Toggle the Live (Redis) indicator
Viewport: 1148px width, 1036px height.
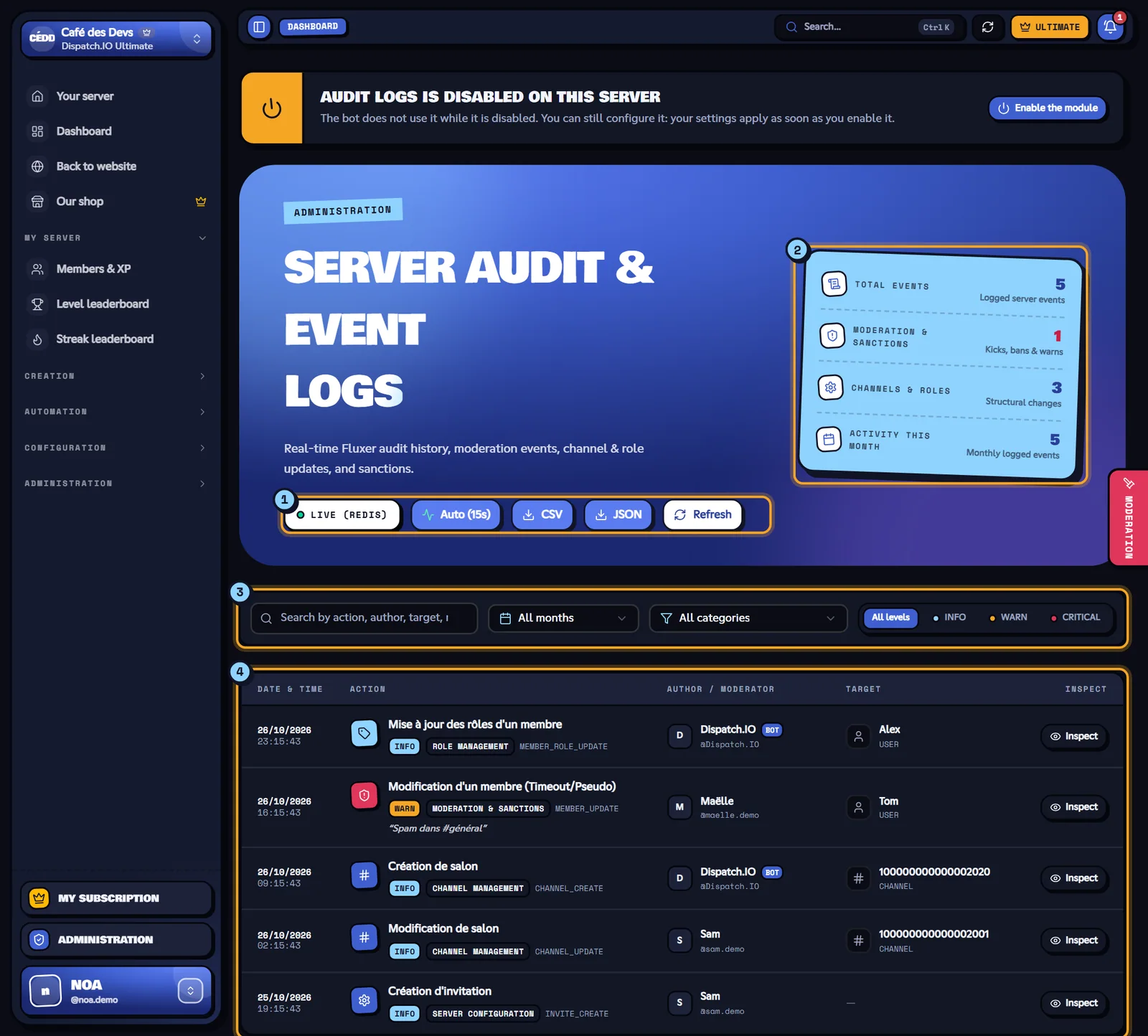coord(342,515)
